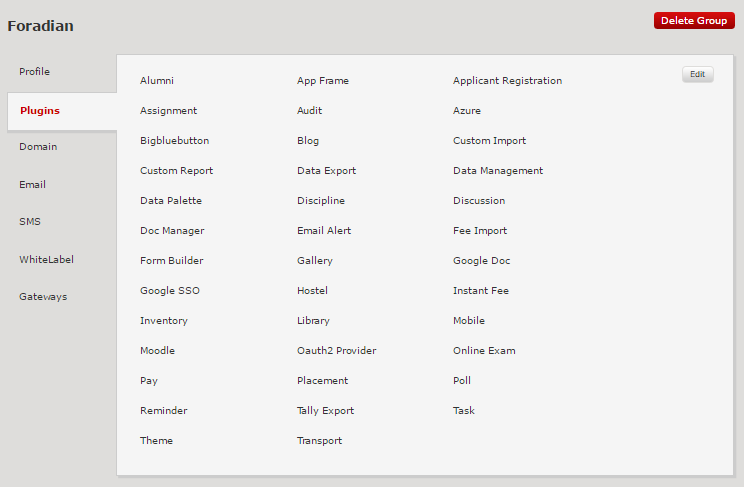Open the Moodle plugin entry
This screenshot has height=487, width=744.
tap(157, 351)
